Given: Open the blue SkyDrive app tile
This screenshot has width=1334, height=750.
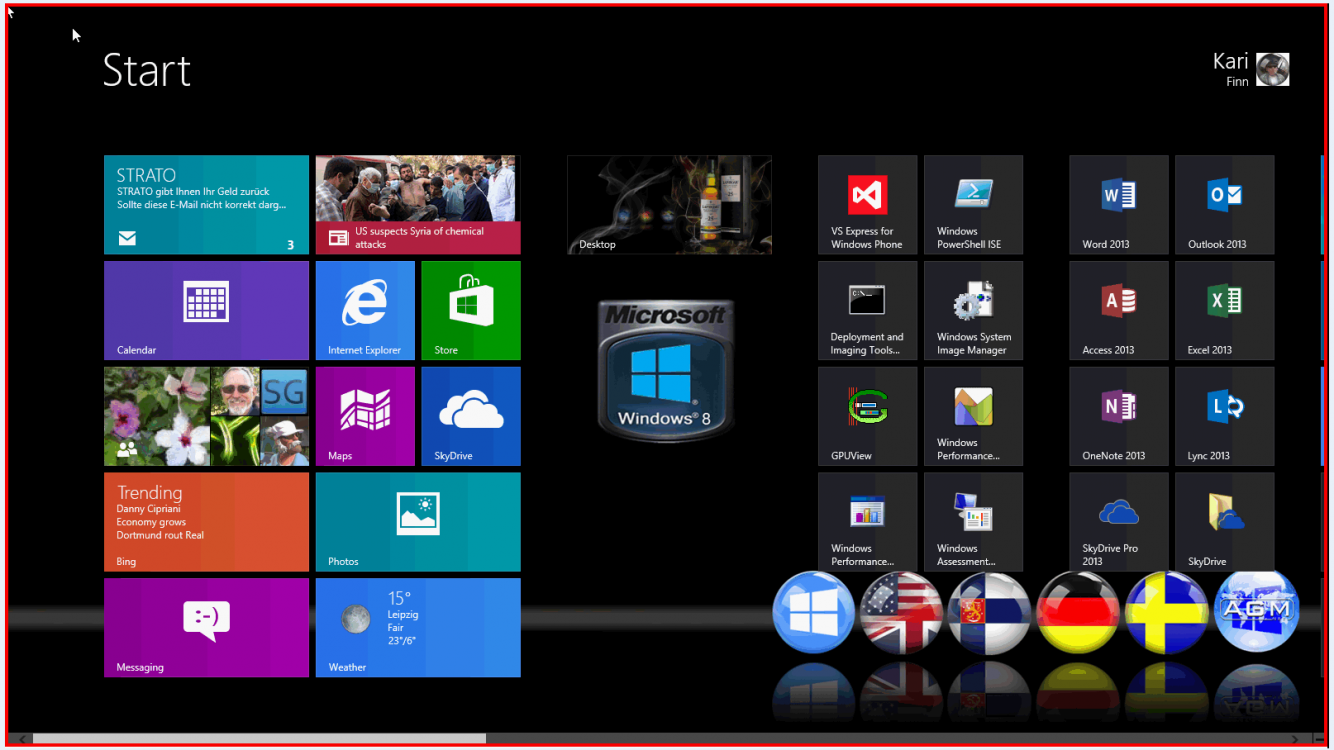Looking at the screenshot, I should tap(471, 416).
